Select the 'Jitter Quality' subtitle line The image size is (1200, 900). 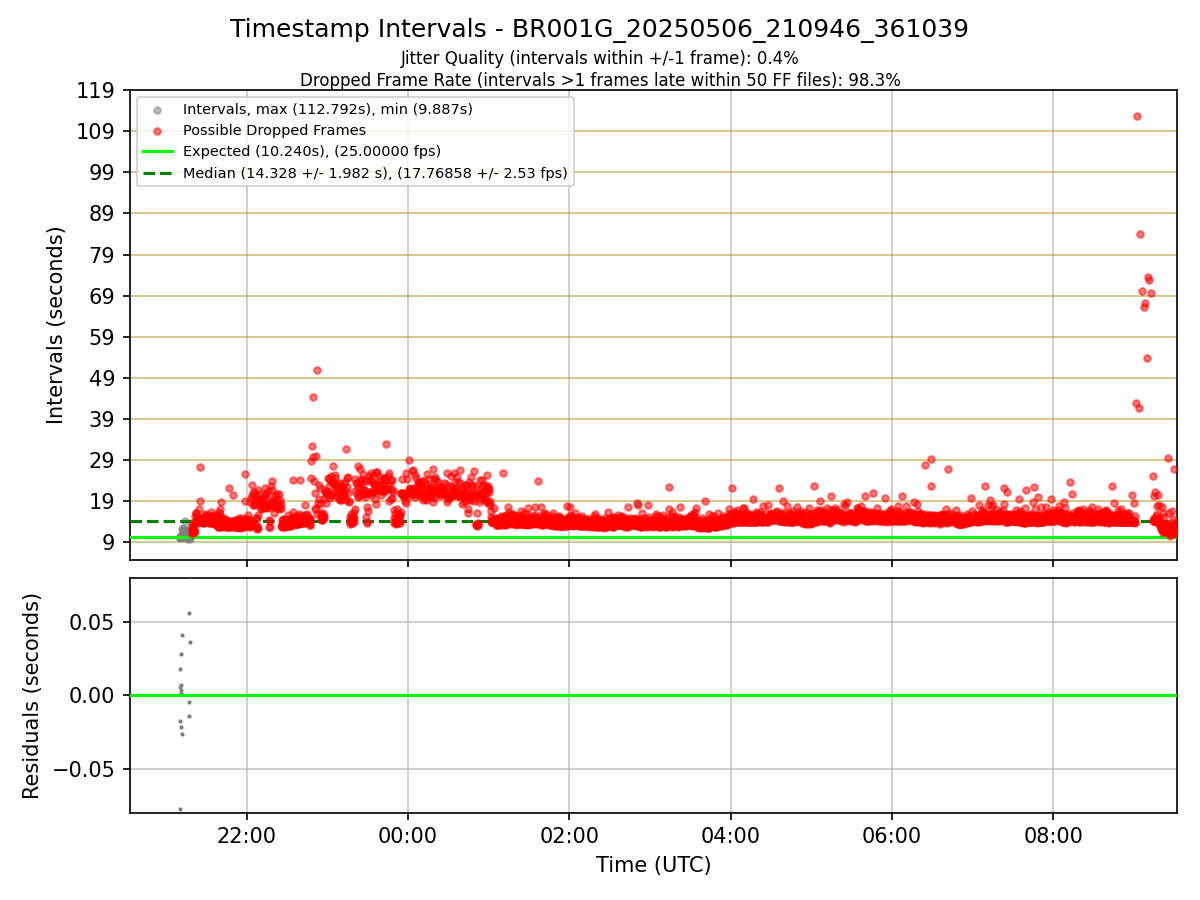(x=599, y=58)
